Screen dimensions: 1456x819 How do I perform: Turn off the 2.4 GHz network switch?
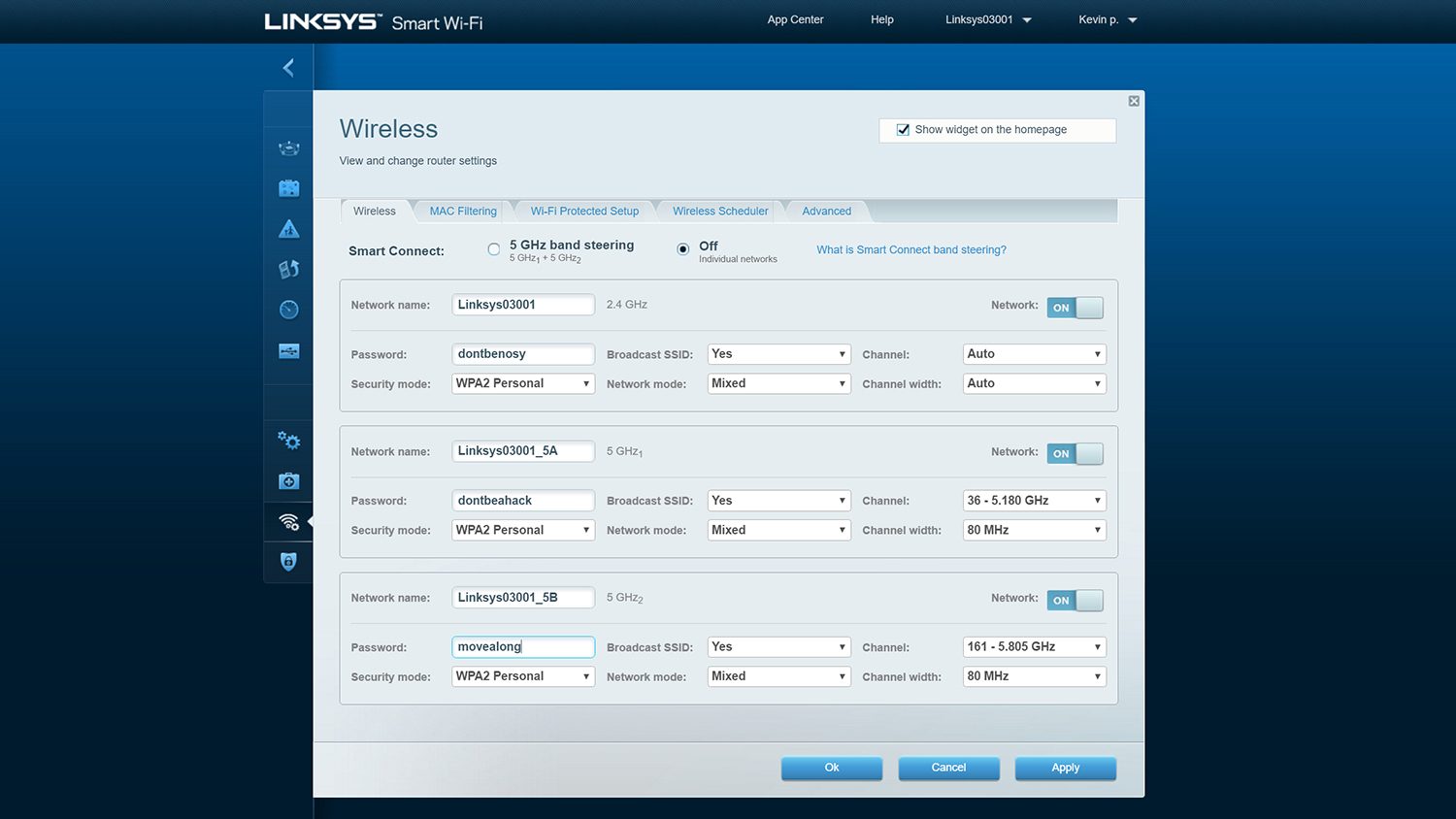click(1075, 308)
